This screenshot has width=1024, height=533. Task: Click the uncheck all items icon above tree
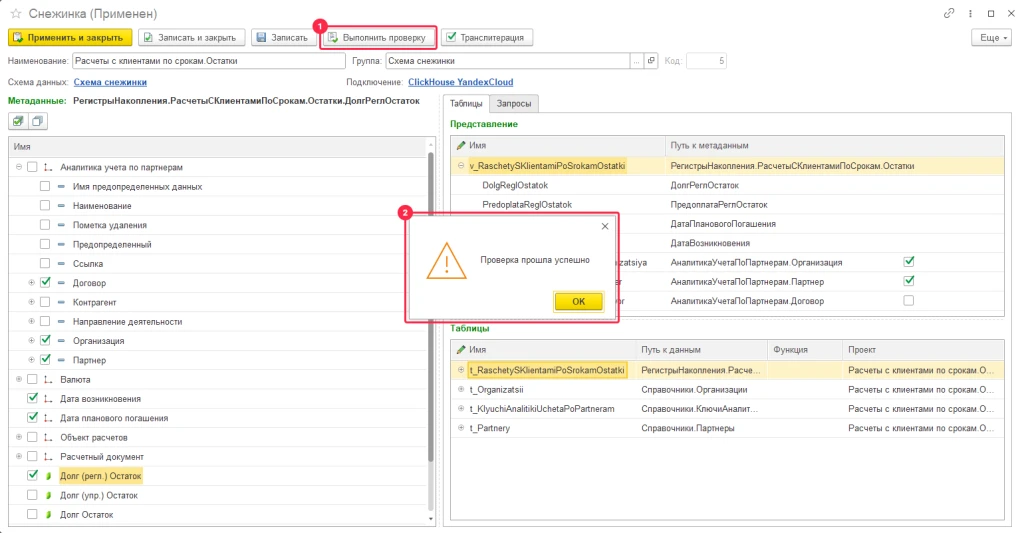click(38, 121)
